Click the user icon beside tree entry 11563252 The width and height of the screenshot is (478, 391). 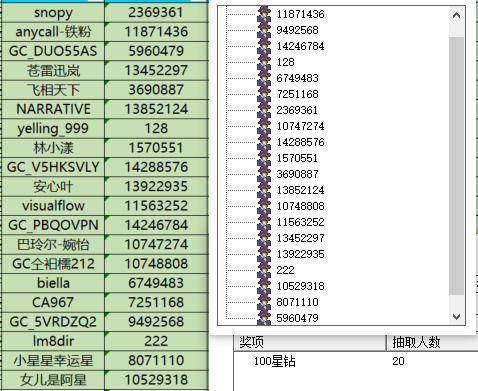tap(264, 222)
